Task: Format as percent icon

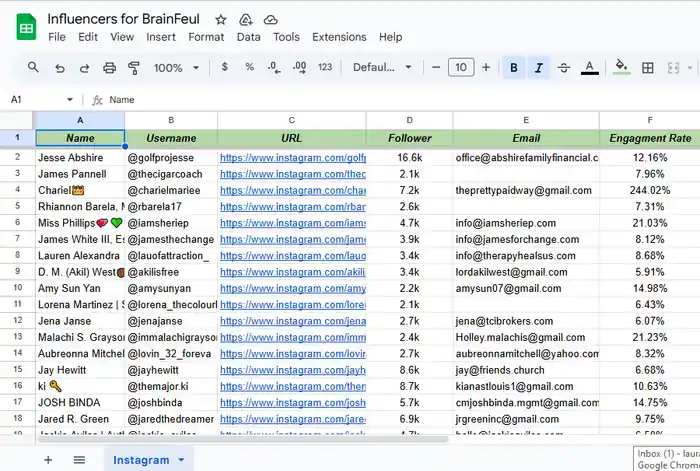Action: tap(250, 67)
